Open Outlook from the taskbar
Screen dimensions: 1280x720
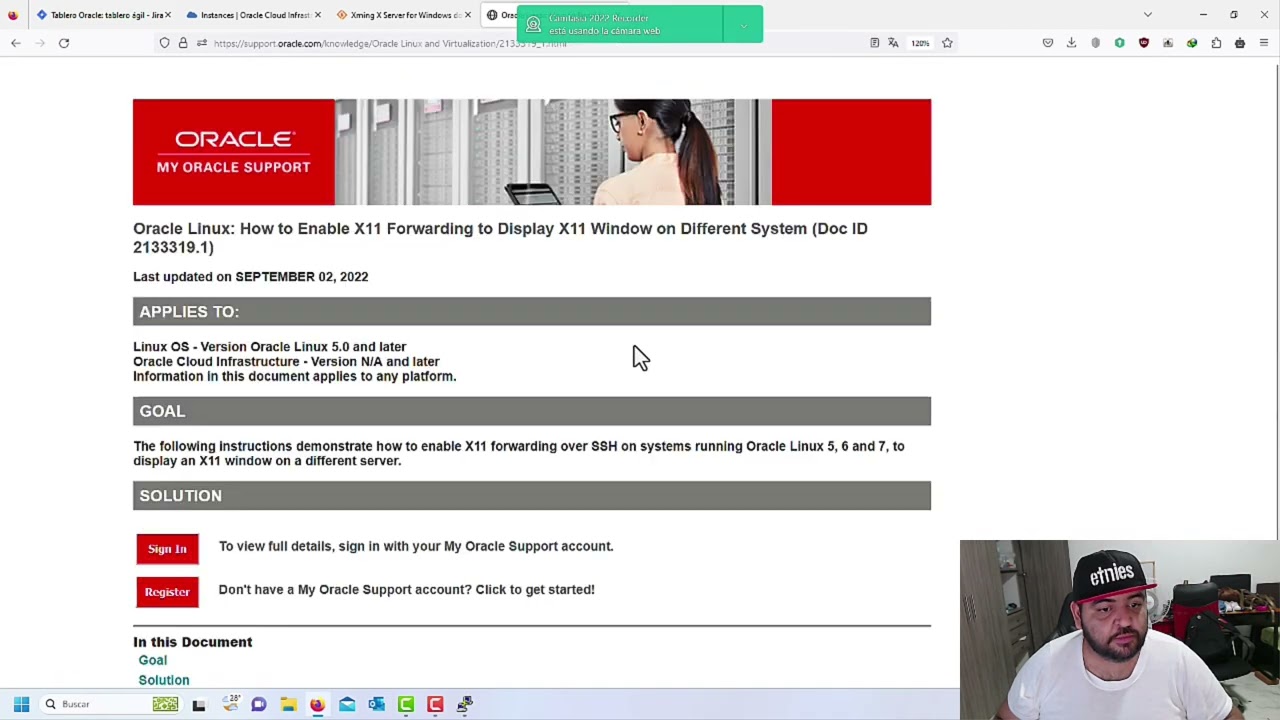376,704
